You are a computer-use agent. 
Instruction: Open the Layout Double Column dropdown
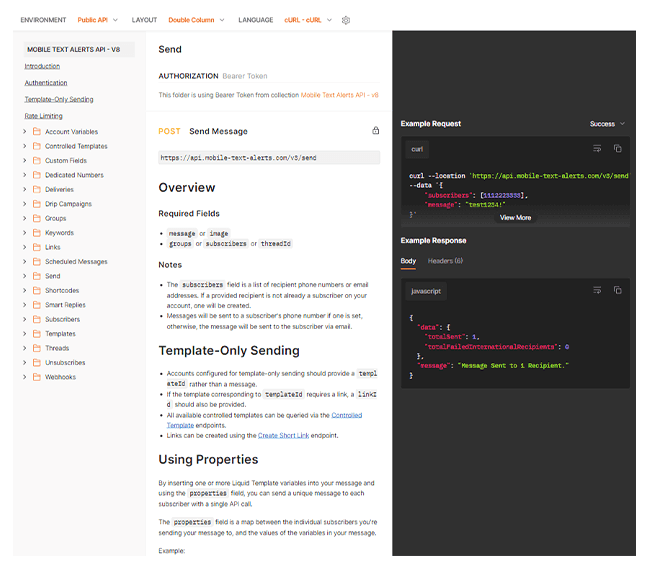pos(196,20)
